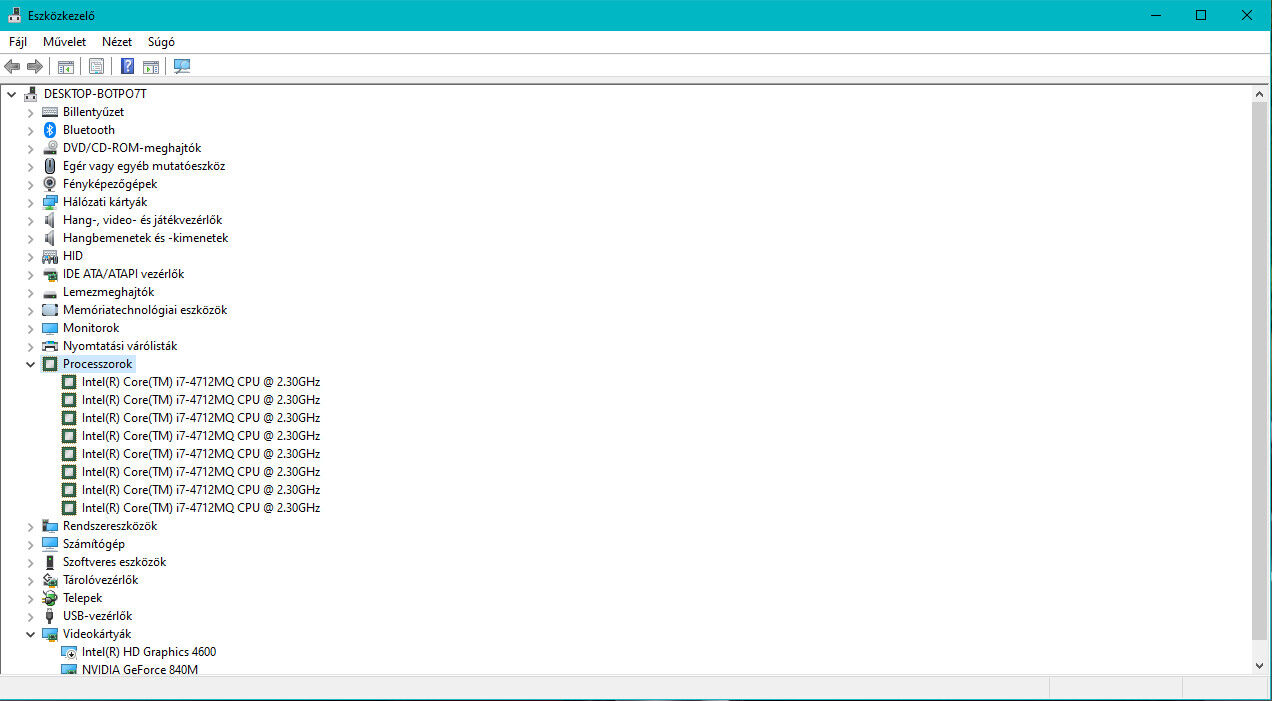The width and height of the screenshot is (1272, 701).
Task: Select the DVD/CD-ROM-meghajtók label
Action: point(132,148)
